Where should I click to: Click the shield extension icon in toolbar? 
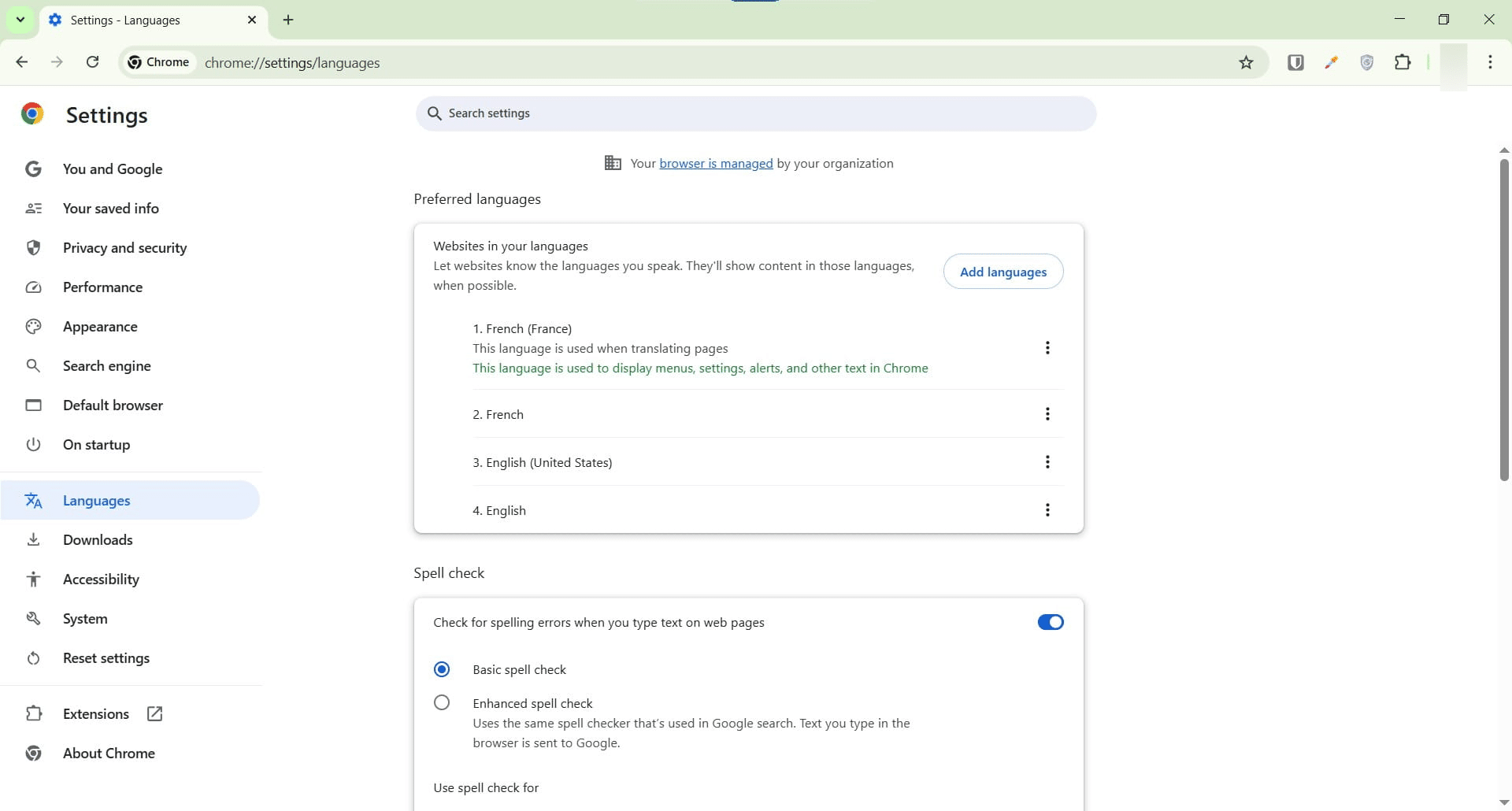(1367, 63)
